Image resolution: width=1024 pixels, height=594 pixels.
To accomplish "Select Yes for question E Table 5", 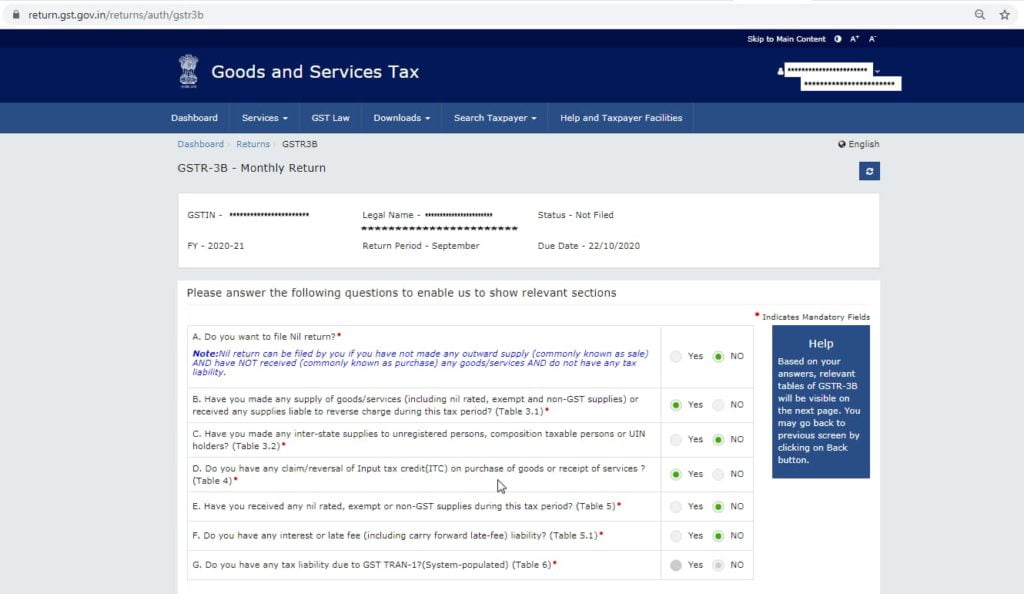I will (x=676, y=507).
